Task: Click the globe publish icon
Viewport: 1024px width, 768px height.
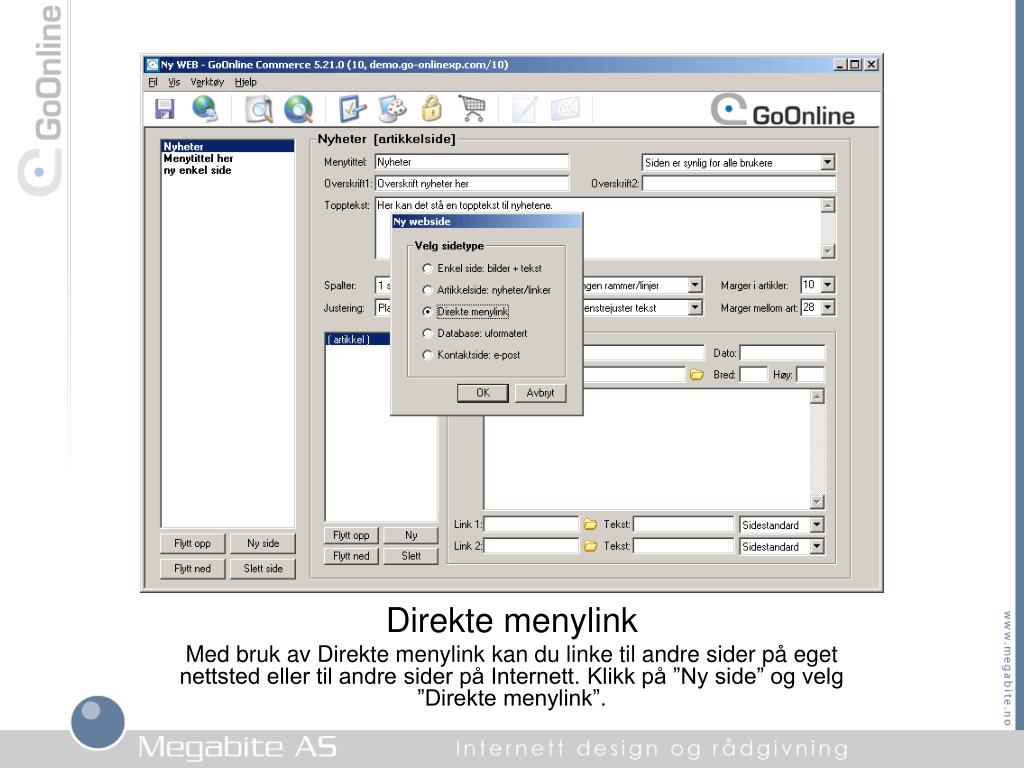Action: [205, 108]
